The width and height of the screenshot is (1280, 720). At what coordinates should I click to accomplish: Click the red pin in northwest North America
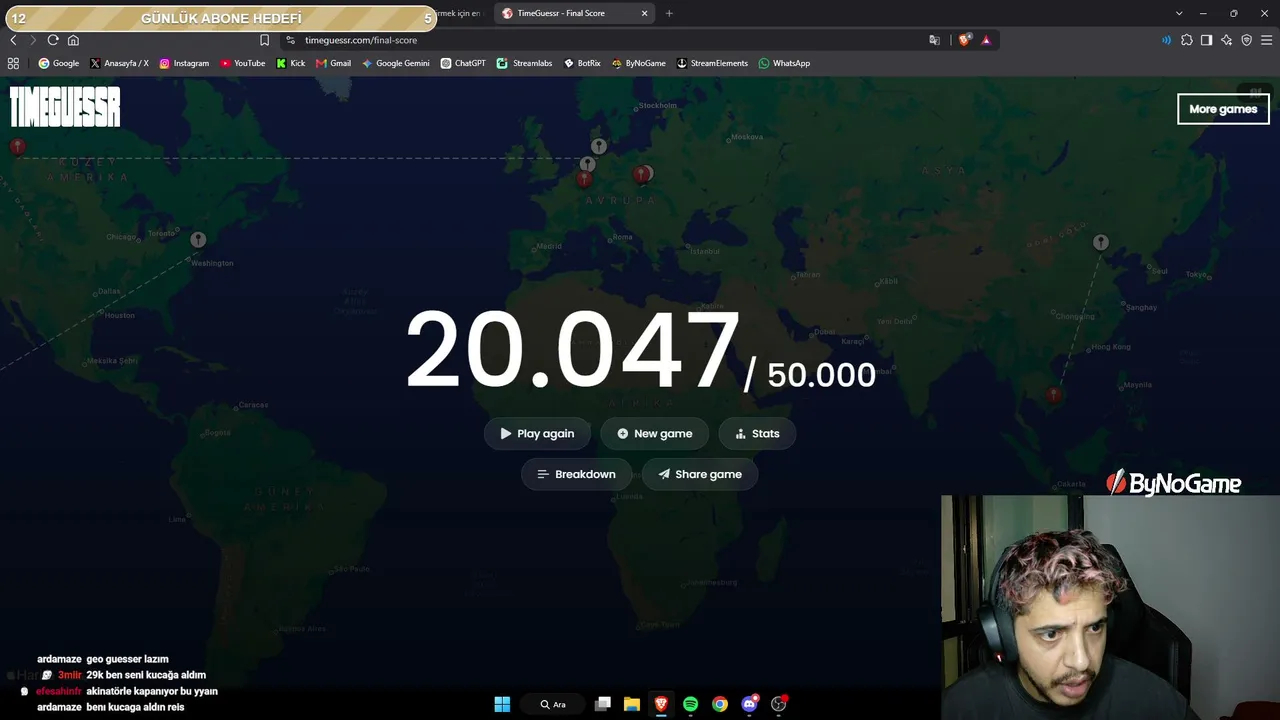pos(17,147)
